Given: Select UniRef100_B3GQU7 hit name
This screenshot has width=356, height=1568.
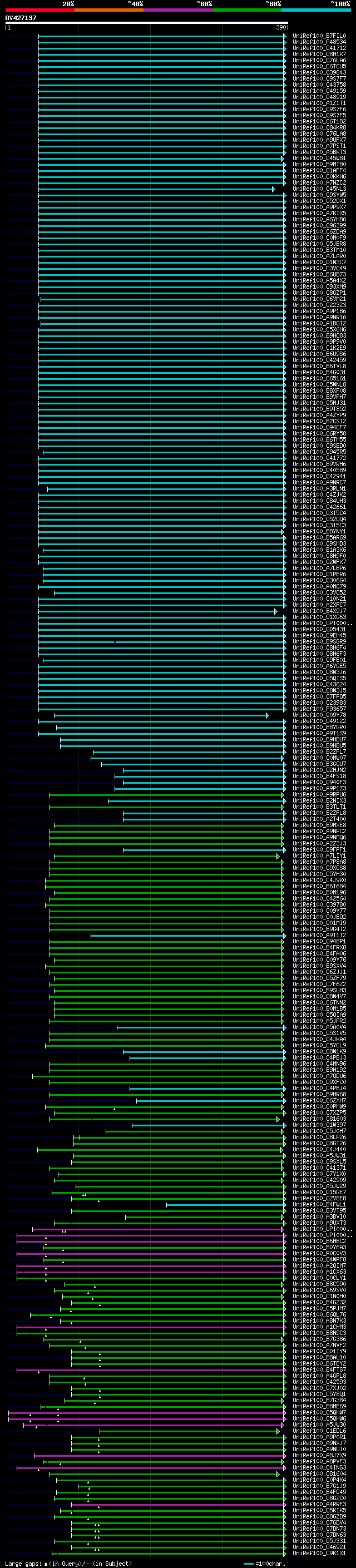Looking at the screenshot, I should click(319, 764).
